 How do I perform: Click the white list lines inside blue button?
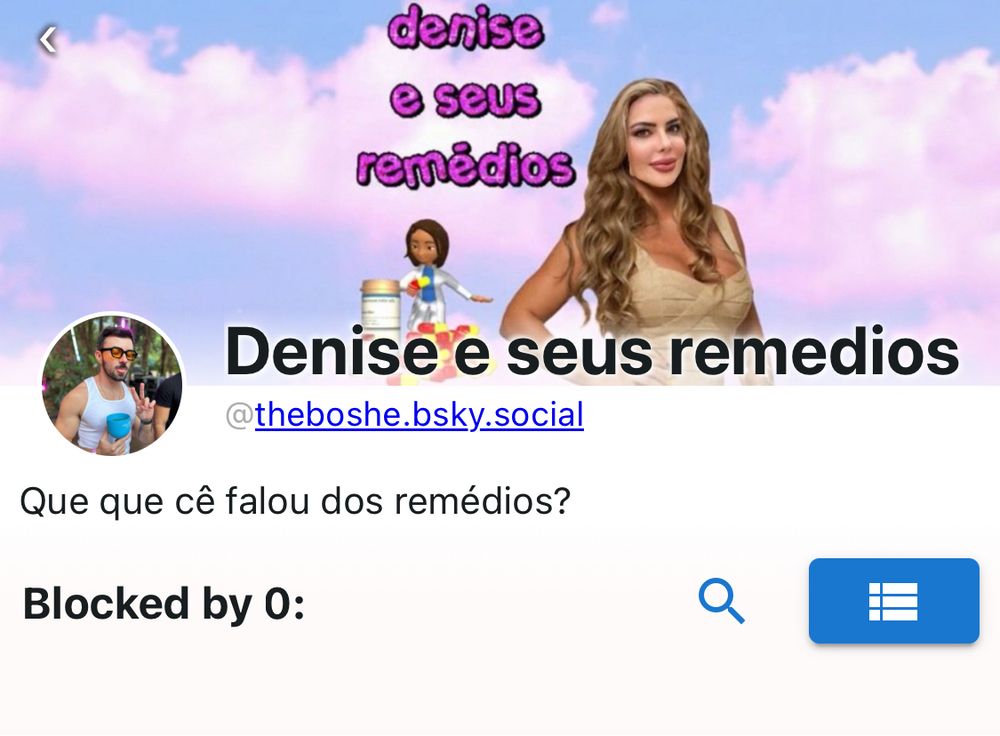click(x=893, y=601)
